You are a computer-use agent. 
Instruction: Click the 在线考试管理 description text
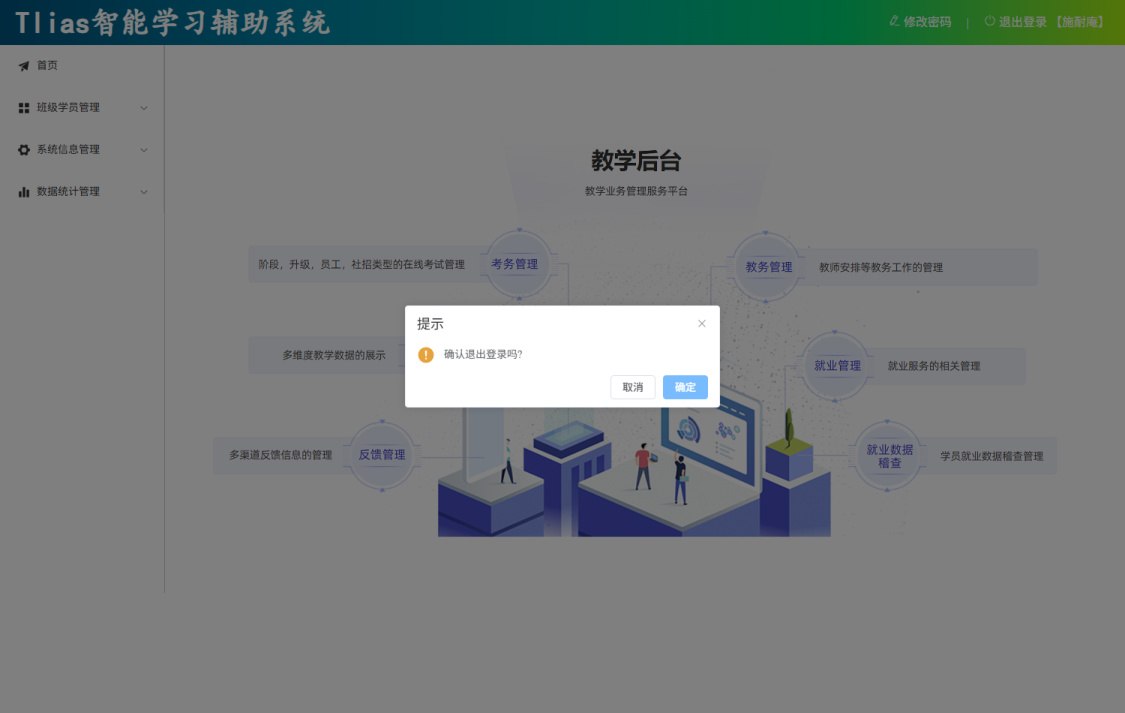(362, 264)
